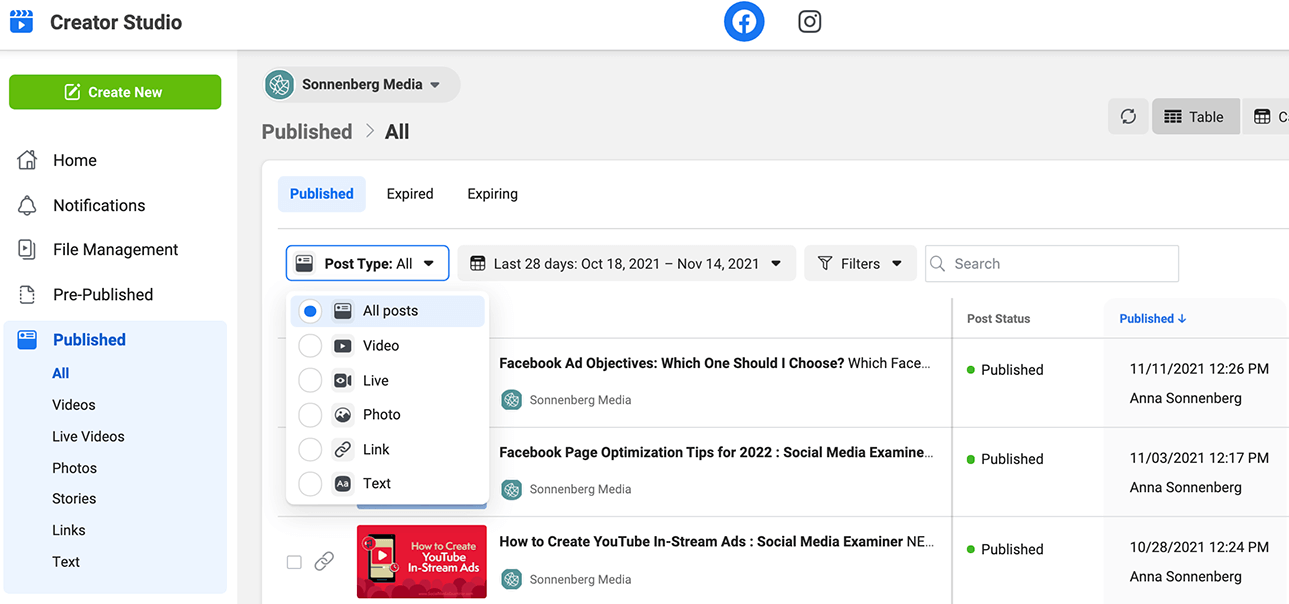Click the Published section icon in sidebar
Viewport: 1289px width, 604px height.
click(x=27, y=340)
